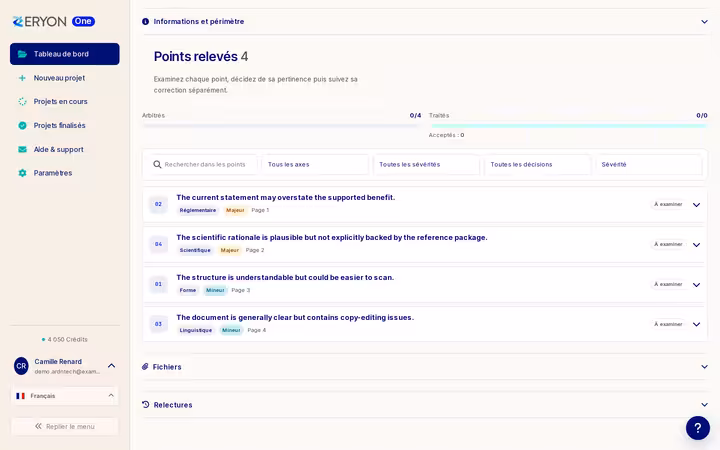Click the CR user avatar
Screen dimensions: 720x450
pos(21,366)
